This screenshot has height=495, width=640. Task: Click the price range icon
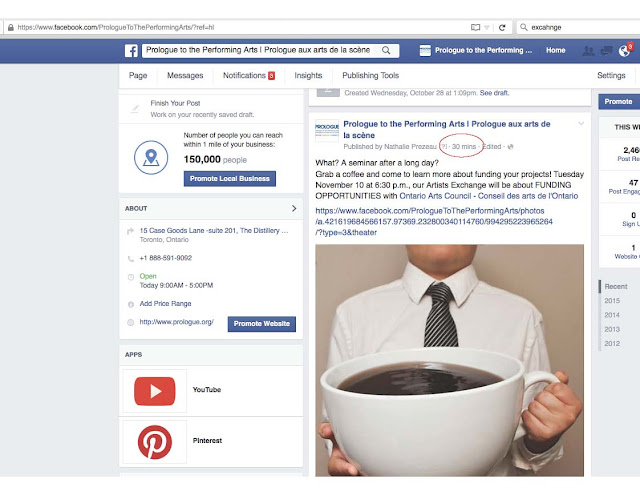tap(131, 304)
